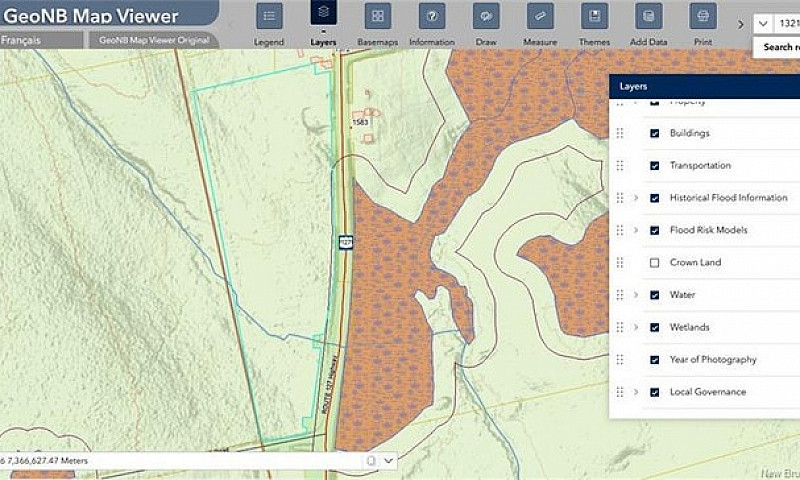Expand the Water layer group
Image resolution: width=800 pixels, height=480 pixels.
click(636, 295)
